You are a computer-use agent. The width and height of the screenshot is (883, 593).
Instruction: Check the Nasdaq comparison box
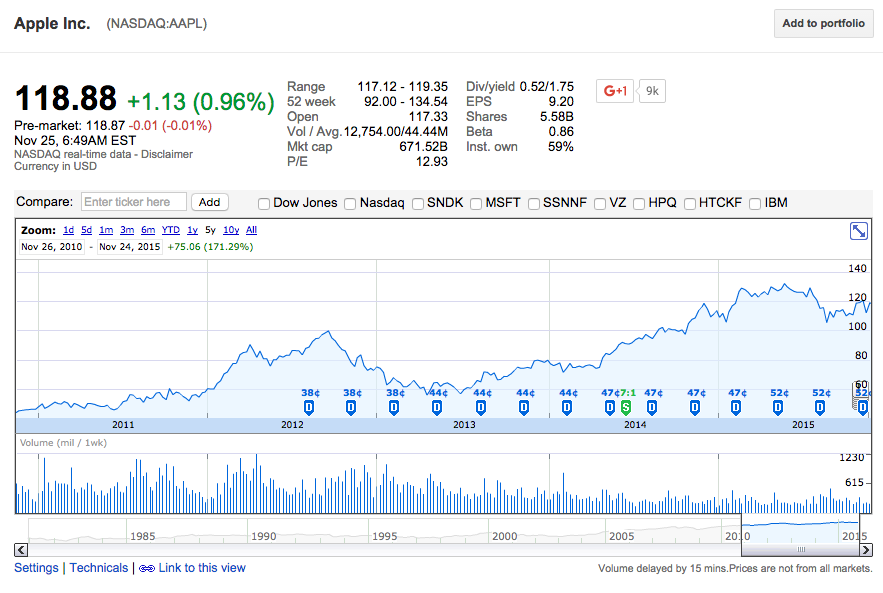click(x=350, y=203)
